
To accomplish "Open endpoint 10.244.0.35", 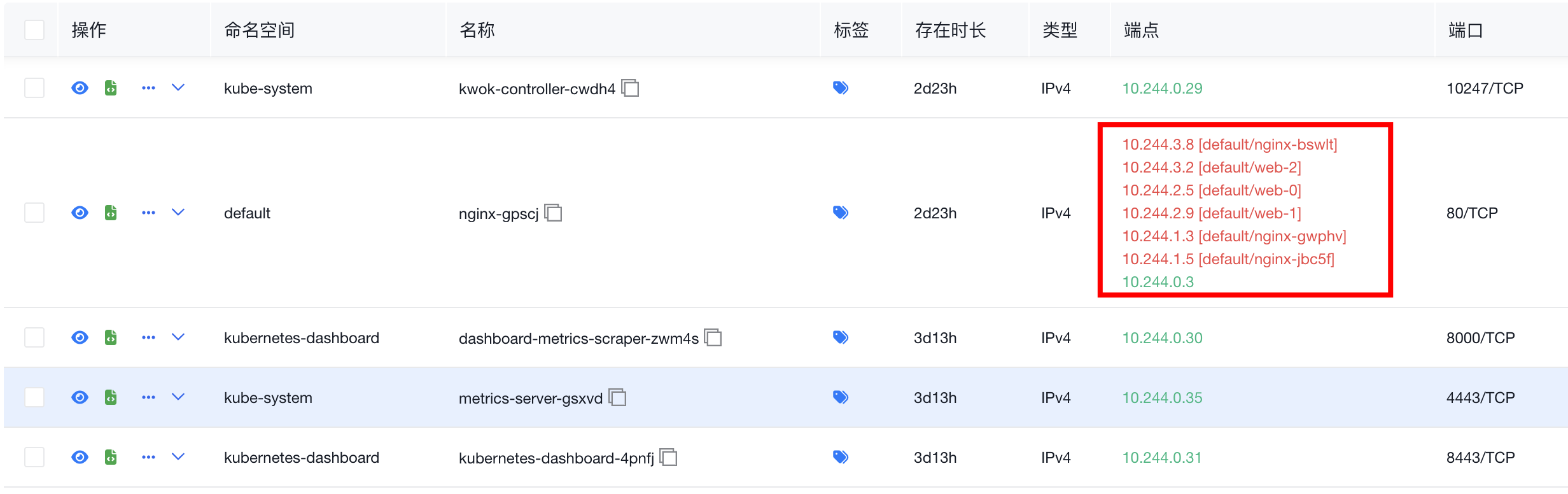I will pyautogui.click(x=1162, y=398).
